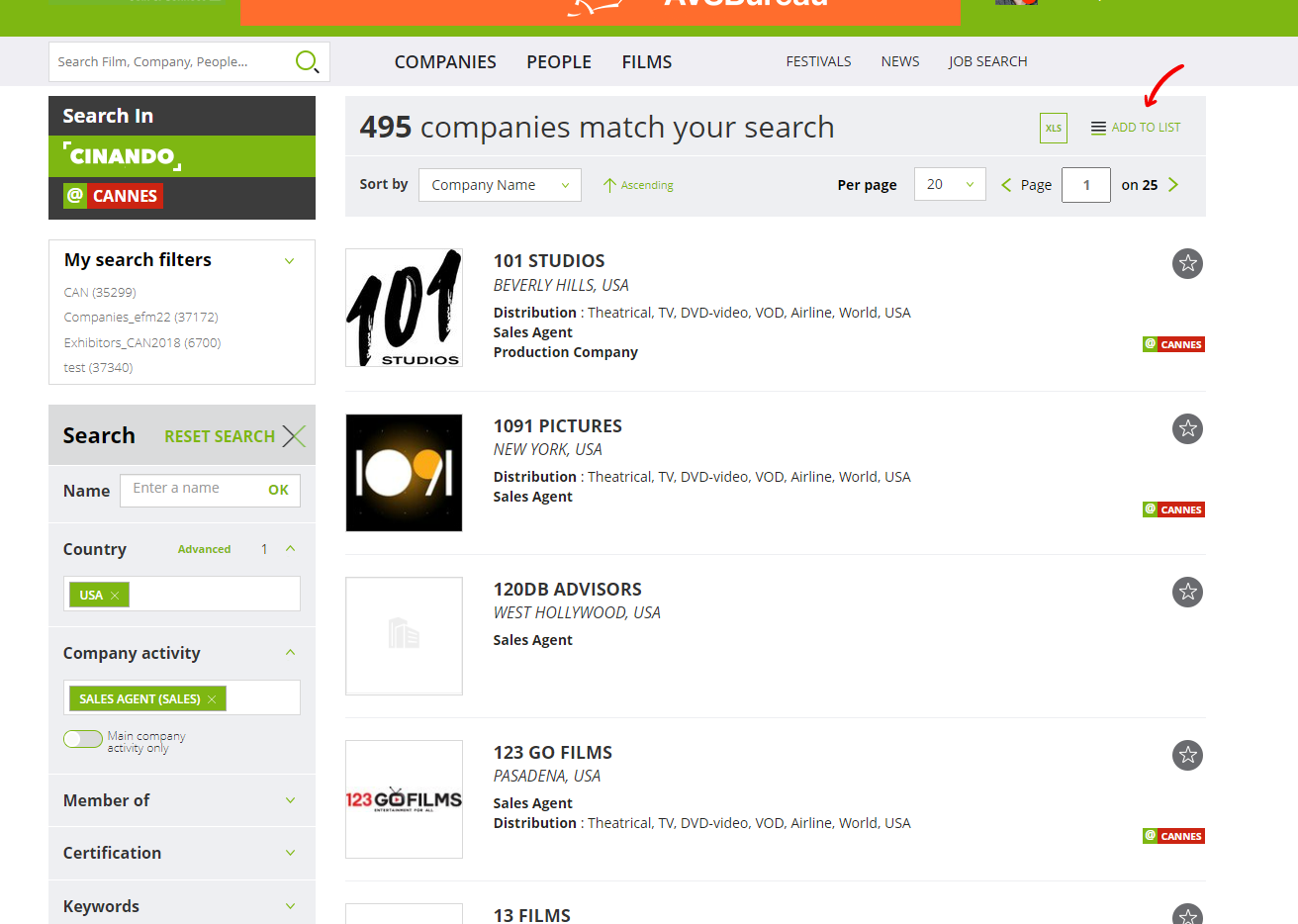Remove Sales Agent activity filter tag
Screen dimensions: 1298x924
click(x=212, y=699)
